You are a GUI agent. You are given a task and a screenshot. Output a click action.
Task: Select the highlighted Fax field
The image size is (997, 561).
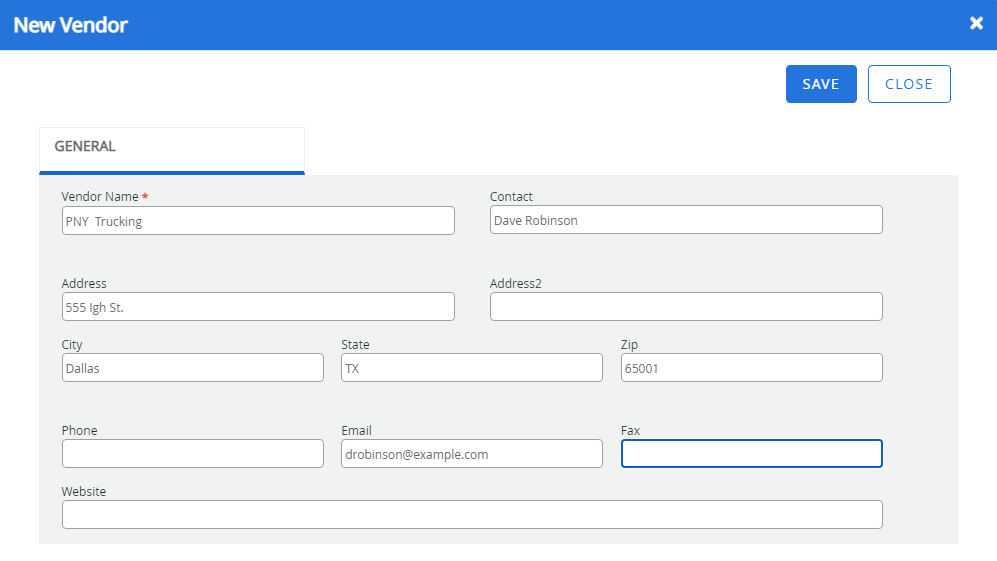pyautogui.click(x=752, y=454)
